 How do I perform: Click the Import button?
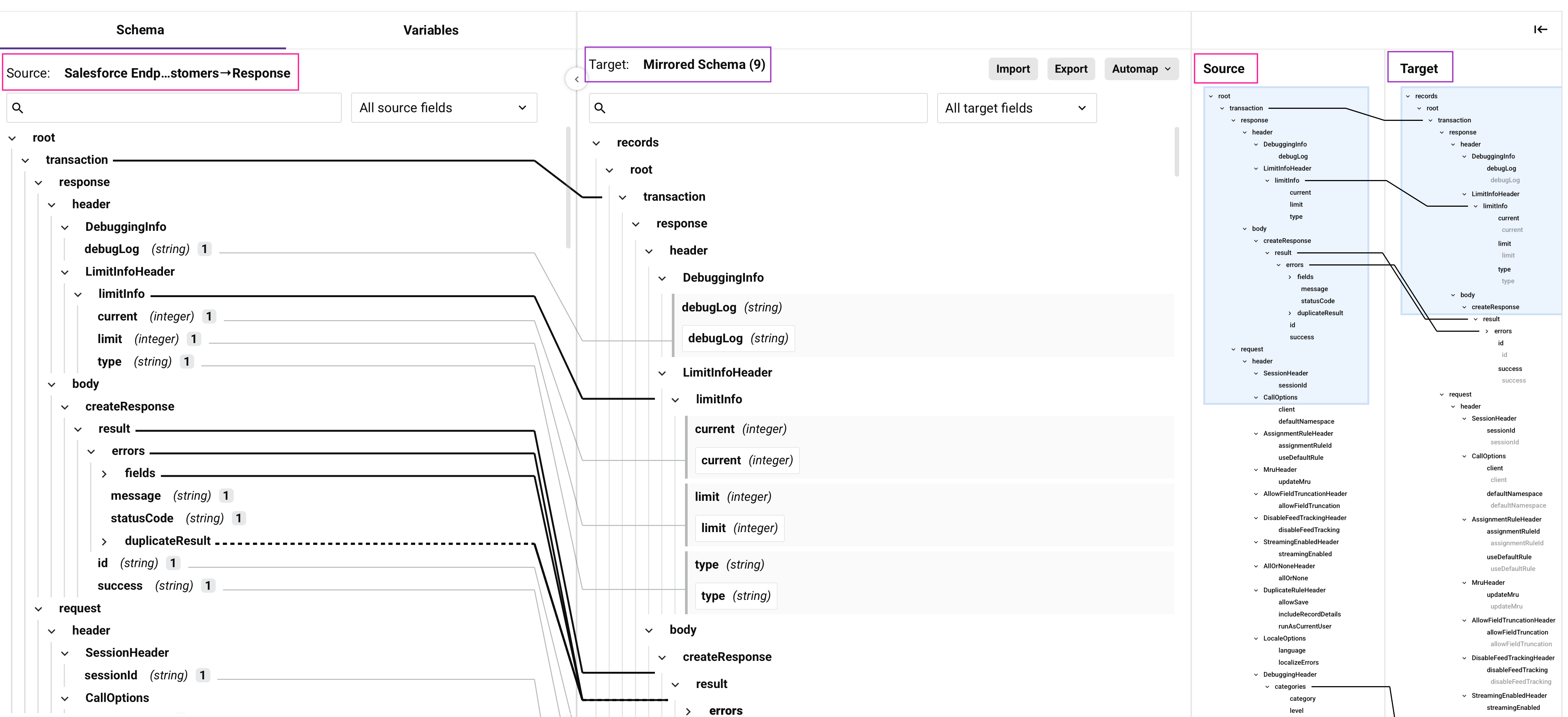pyautogui.click(x=1013, y=69)
